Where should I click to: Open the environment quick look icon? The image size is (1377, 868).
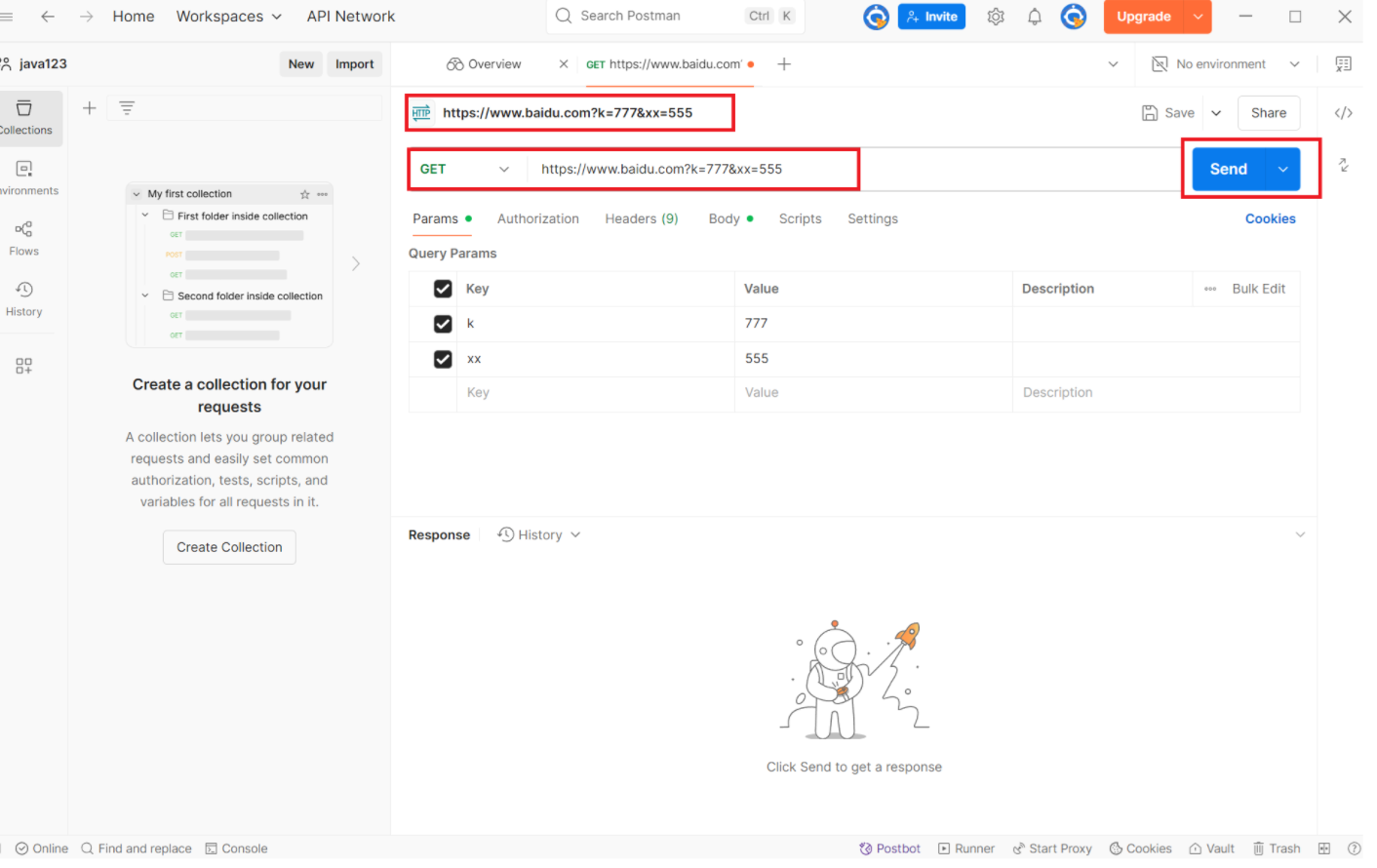tap(1344, 64)
